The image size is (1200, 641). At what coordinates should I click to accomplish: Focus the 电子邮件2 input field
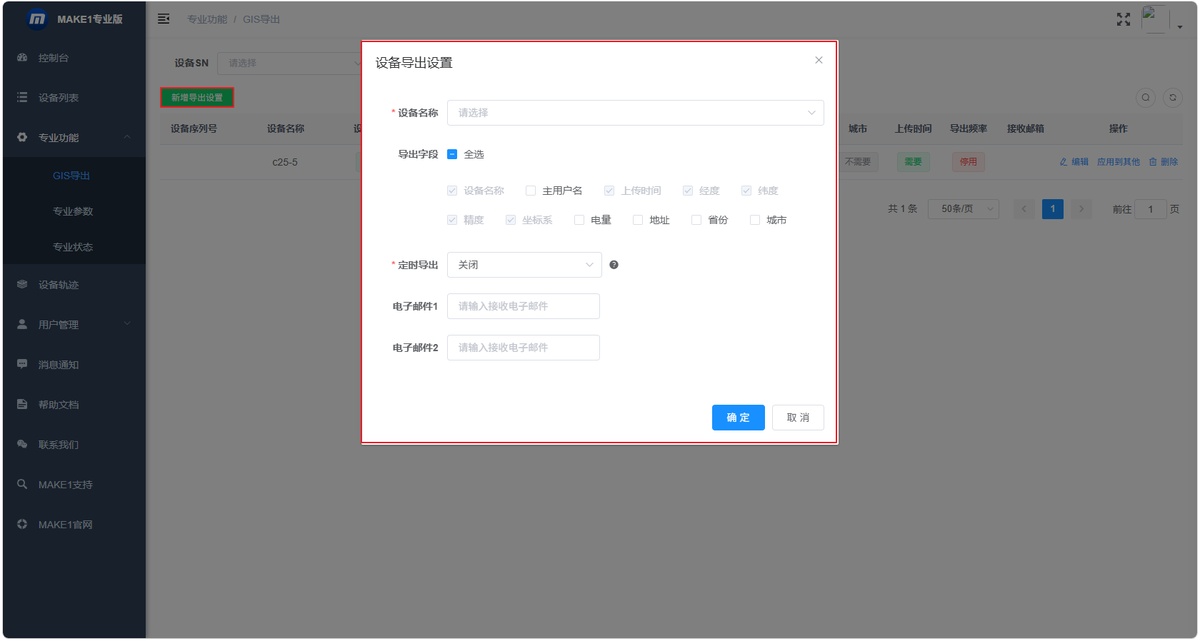click(x=523, y=348)
